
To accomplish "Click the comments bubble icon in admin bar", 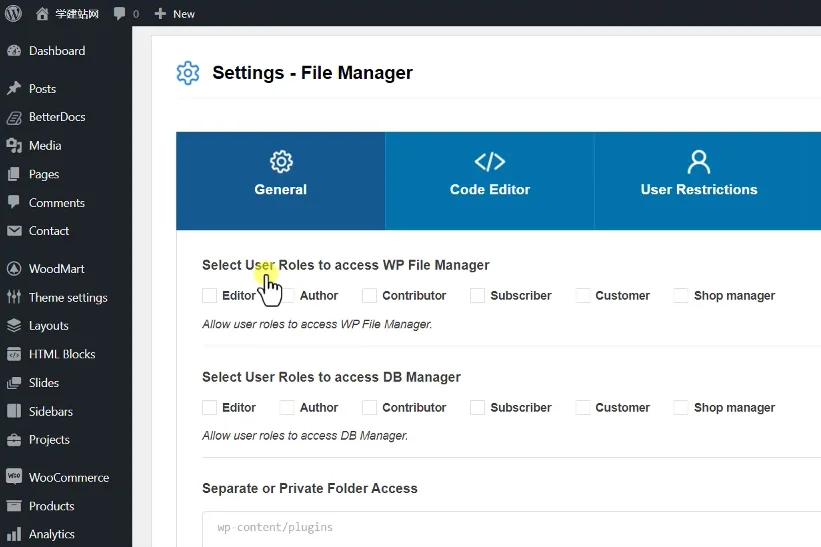I will 121,14.
